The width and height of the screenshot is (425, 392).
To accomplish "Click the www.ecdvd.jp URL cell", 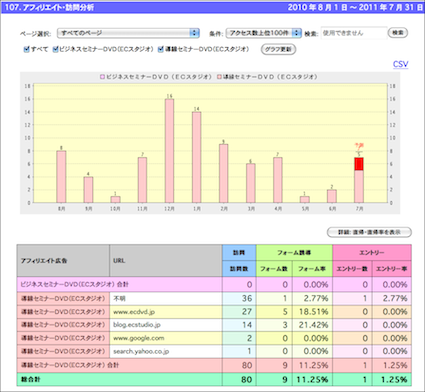I will (166, 312).
